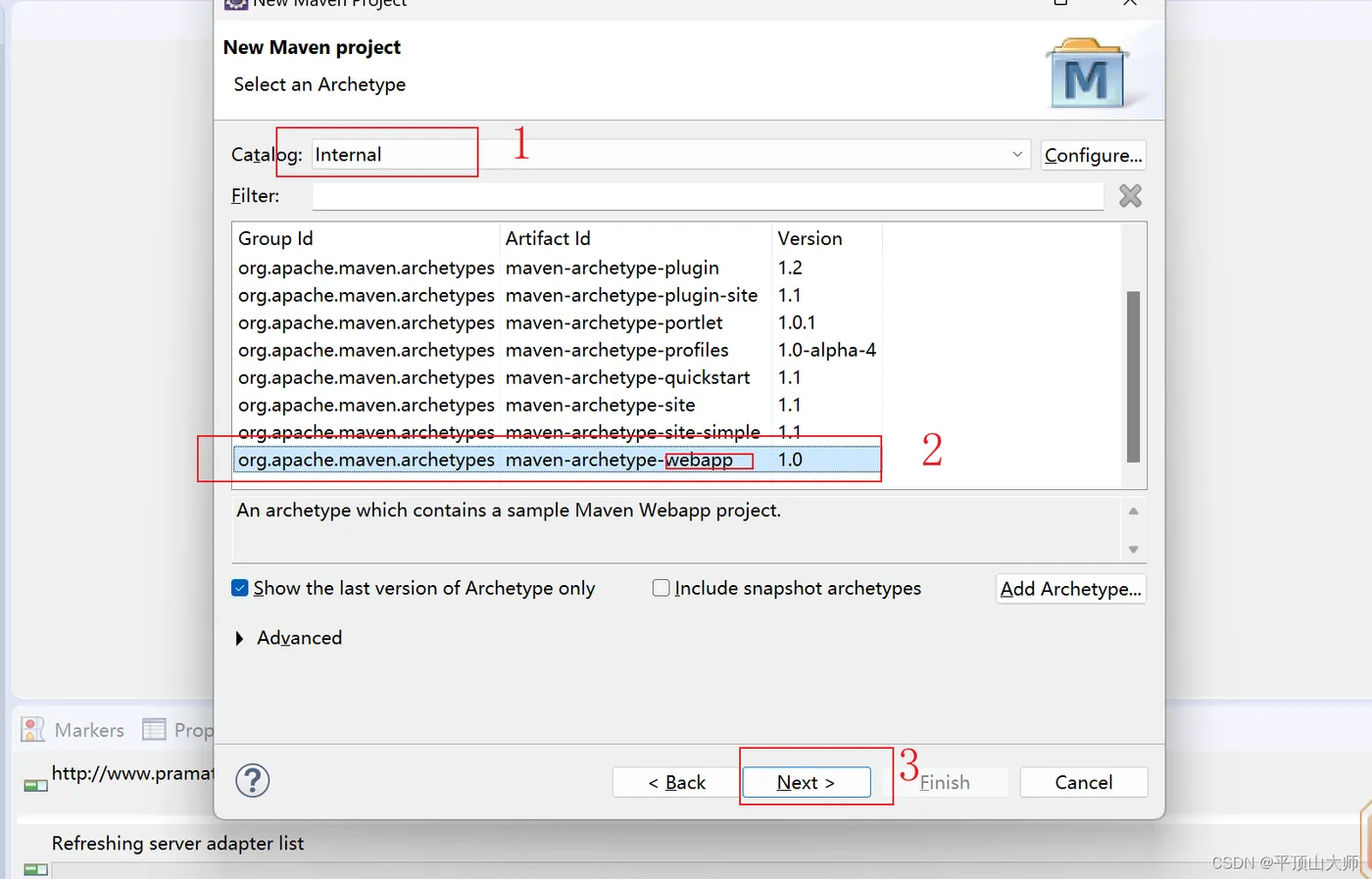Click Refreshing server adapter list status text

177,843
